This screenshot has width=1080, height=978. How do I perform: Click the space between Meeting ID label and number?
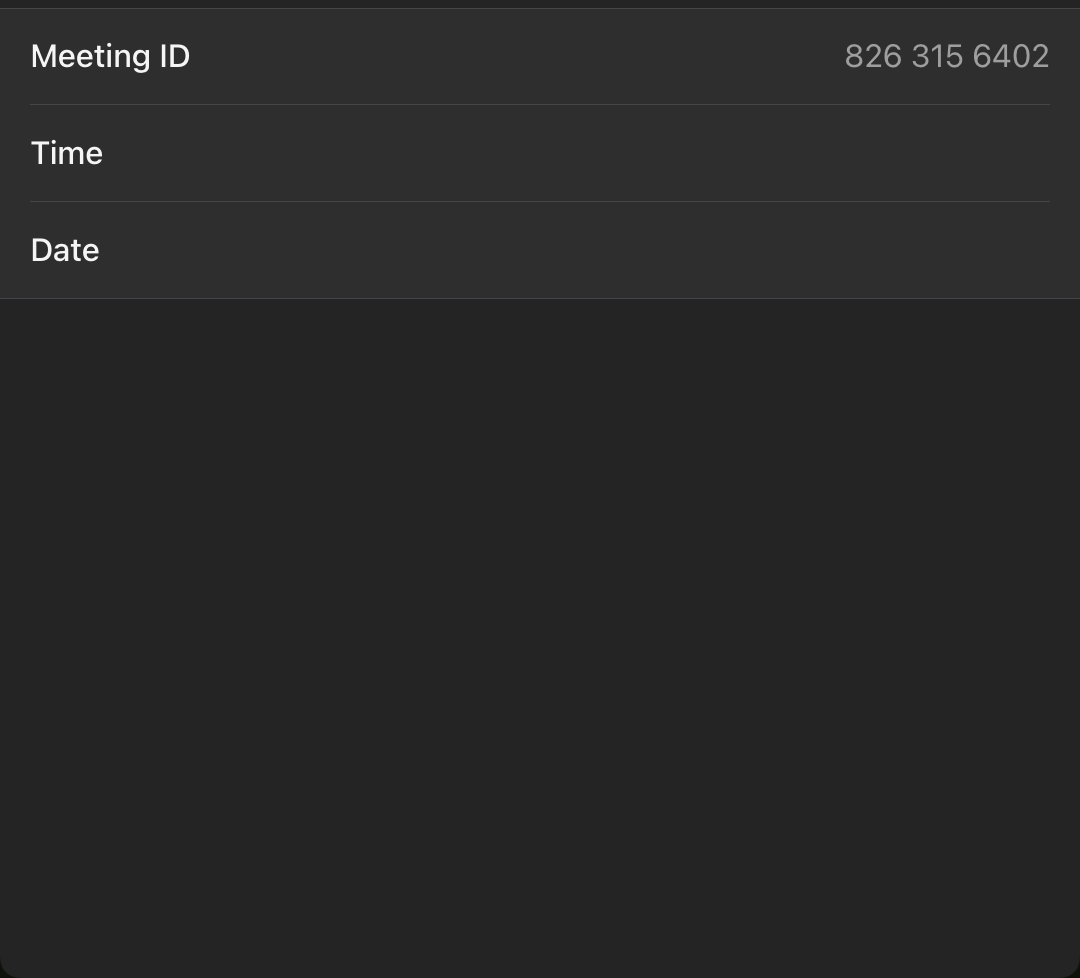click(517, 56)
